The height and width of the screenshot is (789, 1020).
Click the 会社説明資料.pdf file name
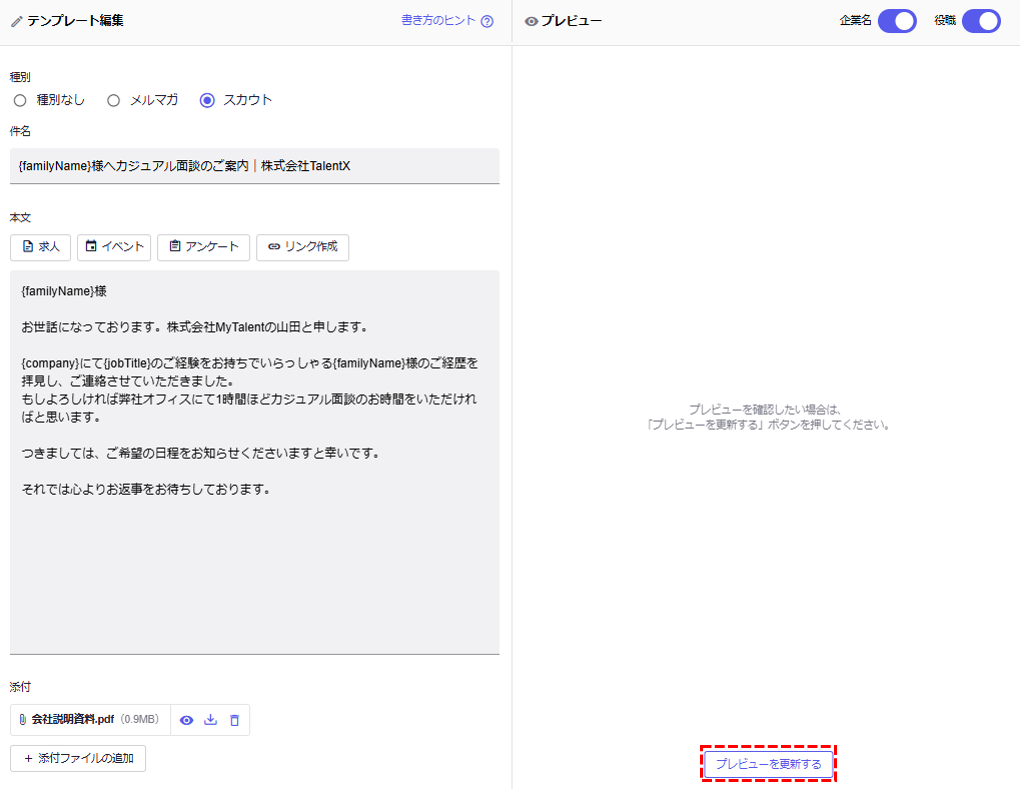pos(72,720)
